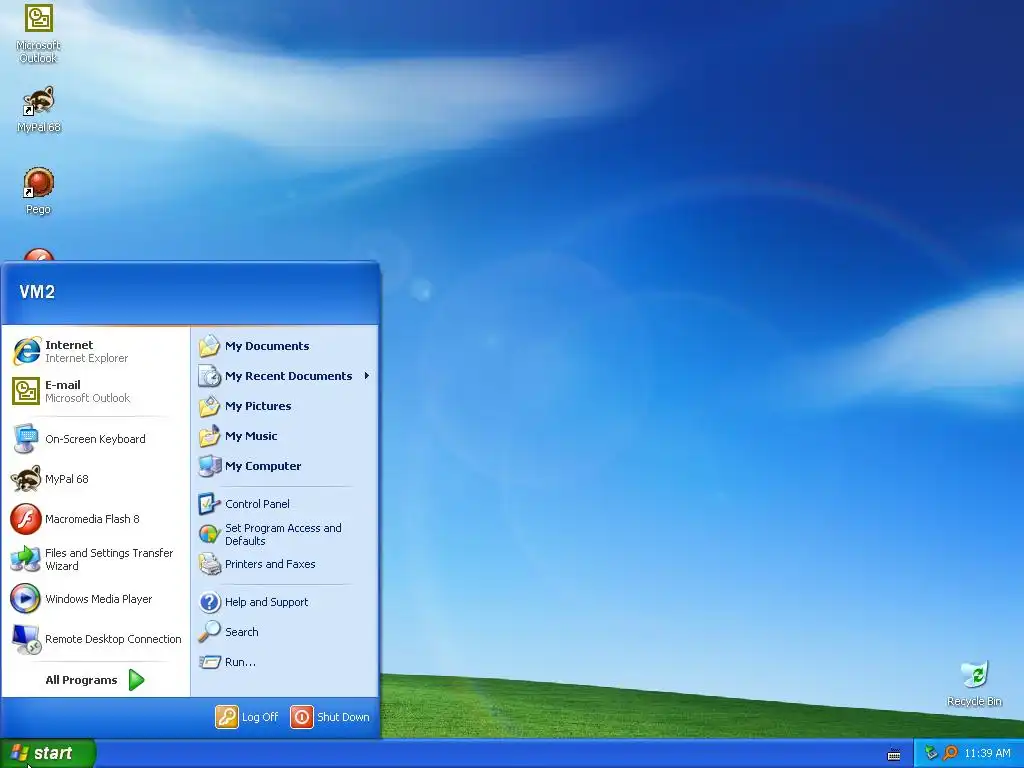Open the Run... dialog
Image resolution: width=1024 pixels, height=768 pixels.
click(x=285, y=662)
